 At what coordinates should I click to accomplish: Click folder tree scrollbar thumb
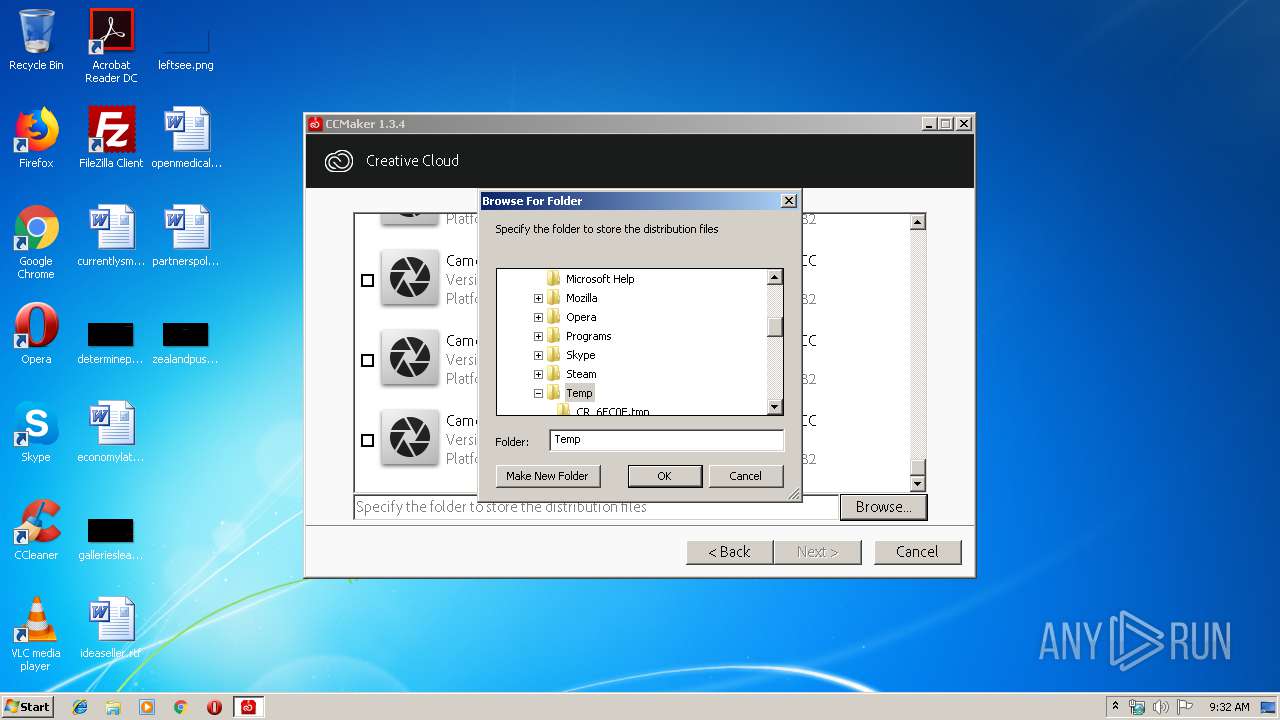click(x=775, y=327)
